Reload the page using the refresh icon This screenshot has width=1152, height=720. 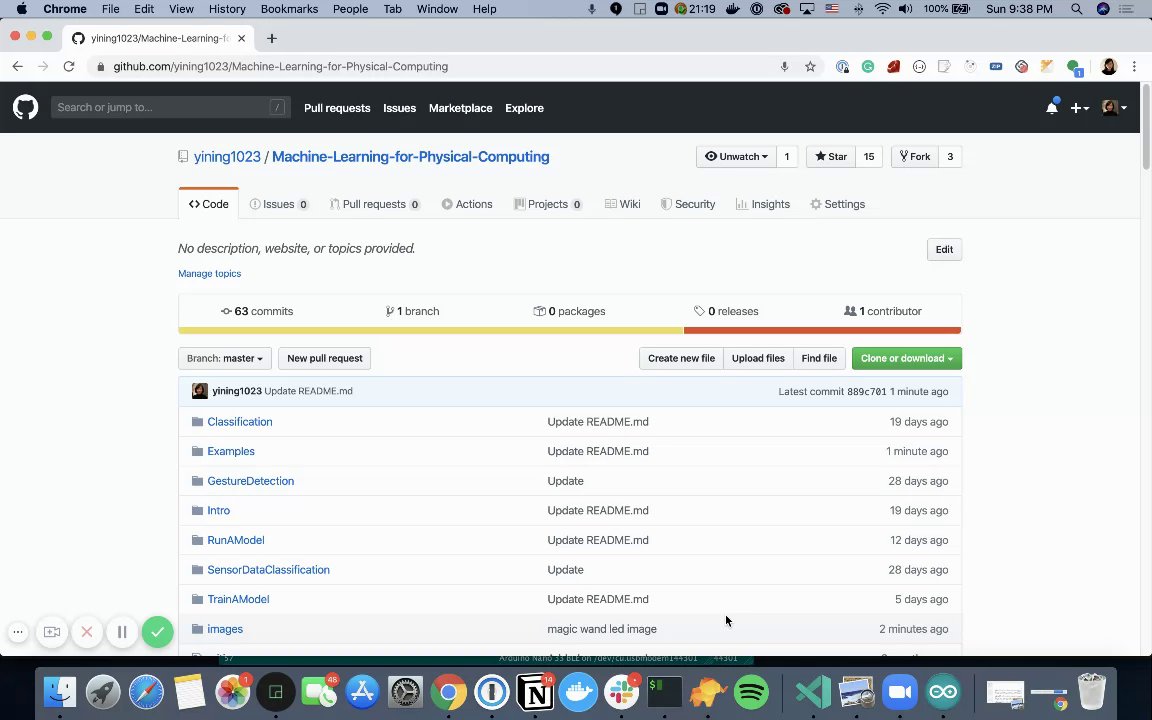pos(69,66)
